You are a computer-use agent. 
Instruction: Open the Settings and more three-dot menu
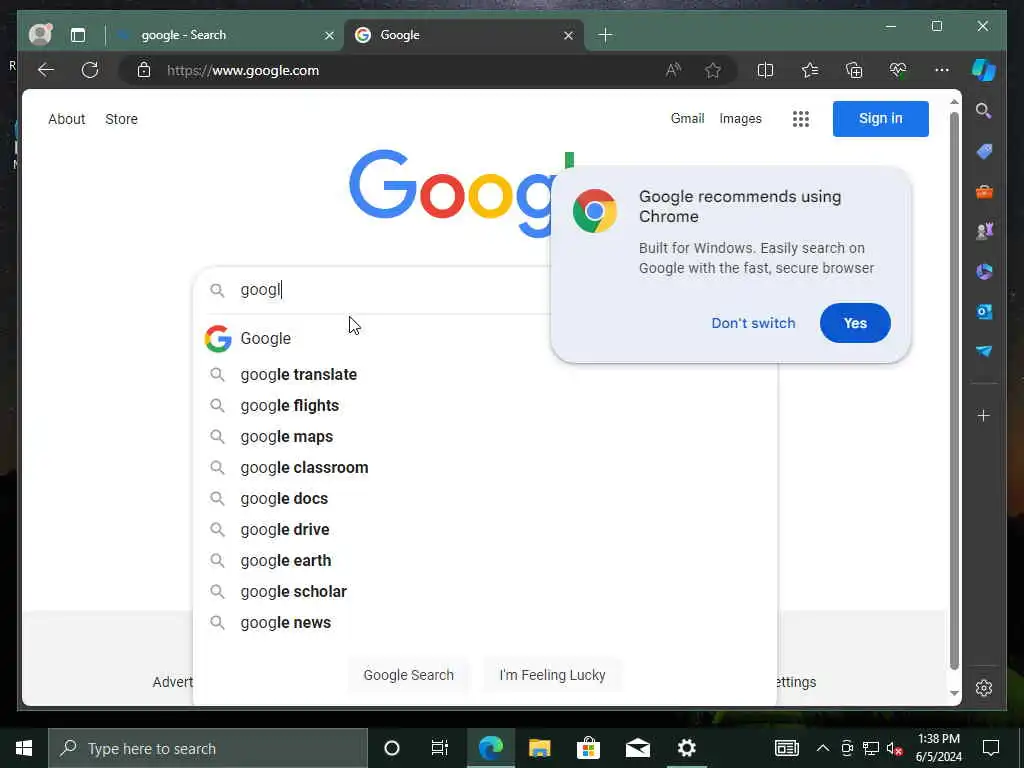point(942,70)
